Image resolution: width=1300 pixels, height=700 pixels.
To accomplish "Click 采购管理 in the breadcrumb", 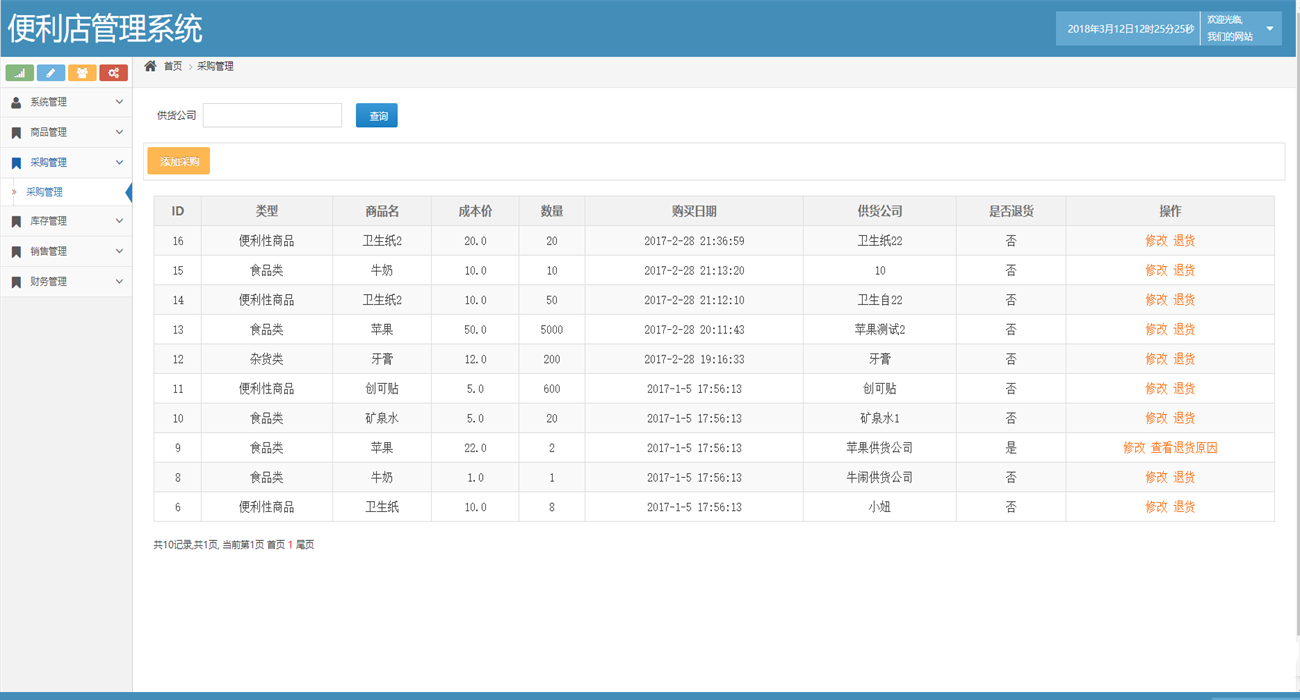I will (215, 66).
